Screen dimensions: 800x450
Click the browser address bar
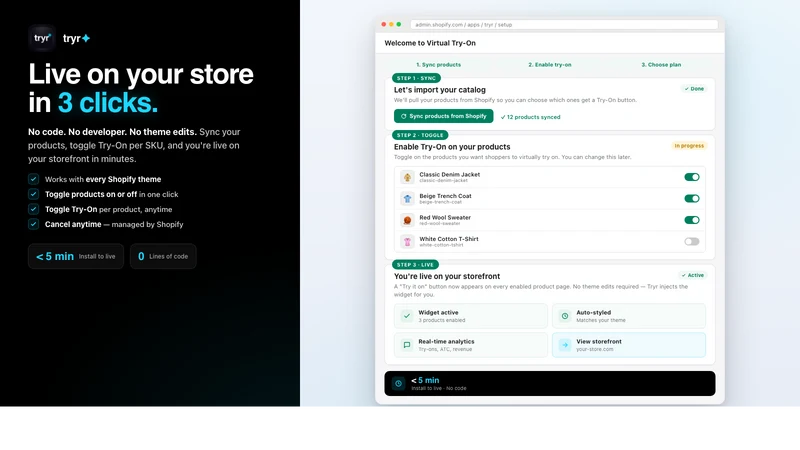tap(564, 24)
